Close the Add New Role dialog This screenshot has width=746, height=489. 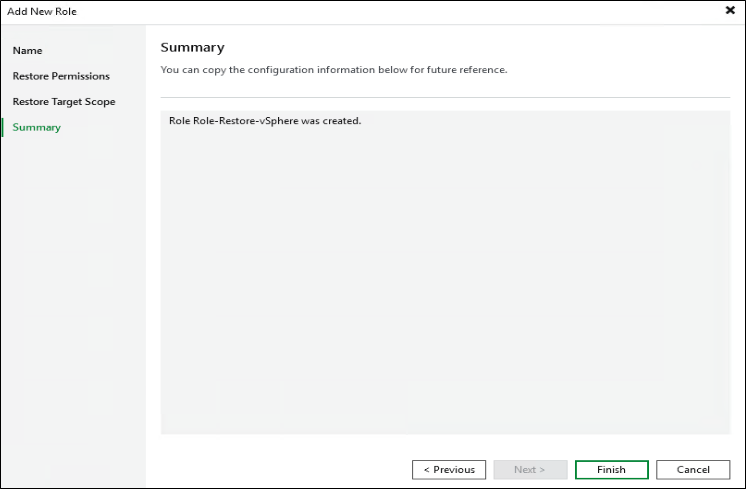pyautogui.click(x=730, y=10)
